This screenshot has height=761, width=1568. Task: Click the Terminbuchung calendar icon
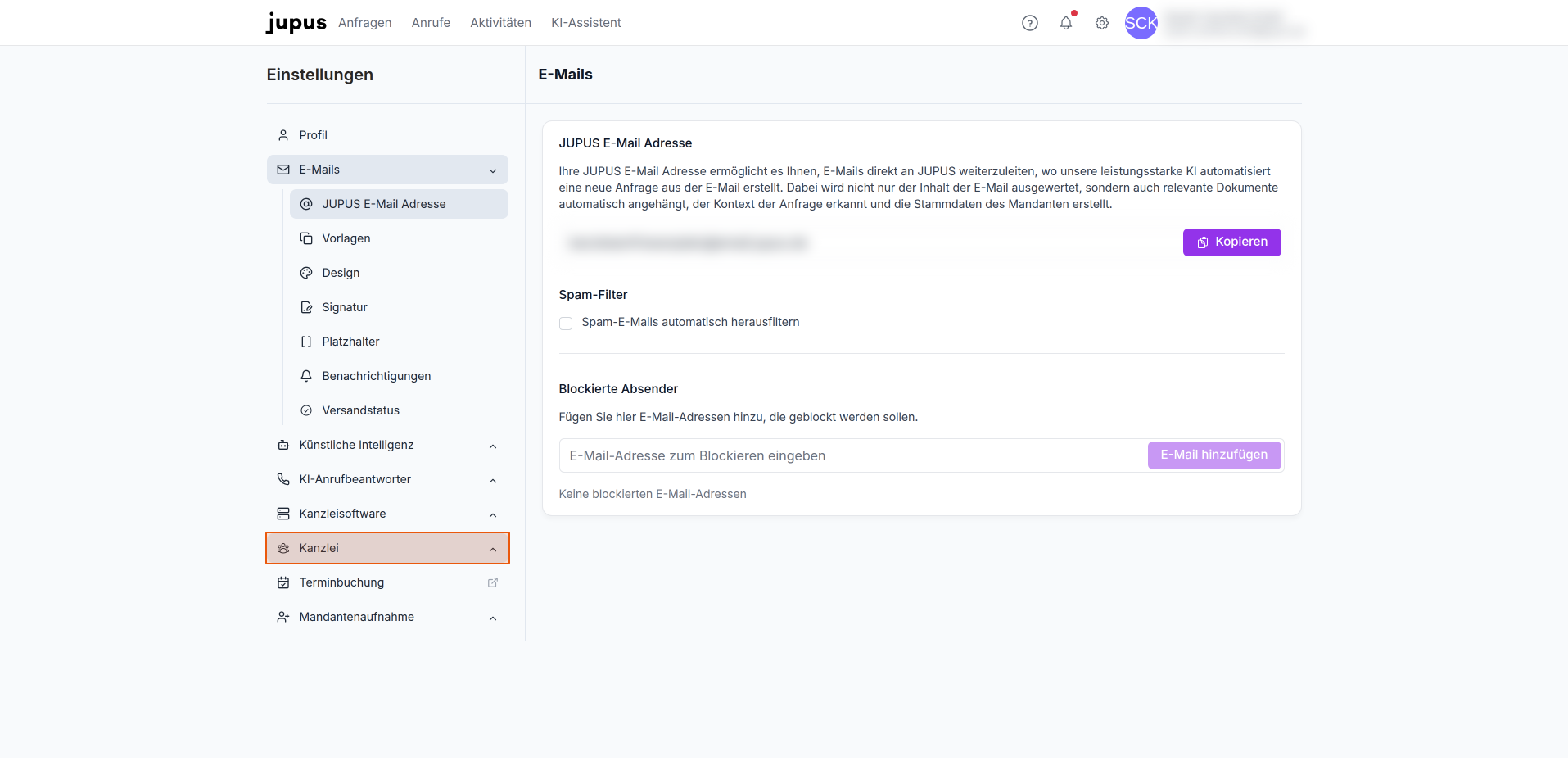point(283,582)
